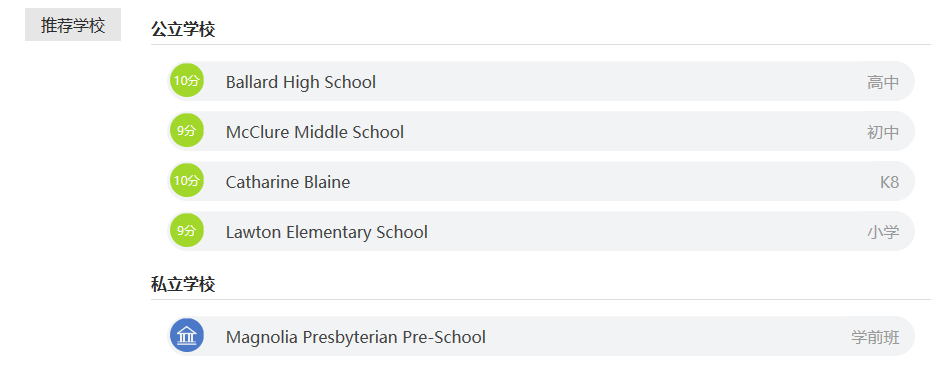The width and height of the screenshot is (945, 366).
Task: Select the 公立学校 section heading
Action: pos(183,29)
